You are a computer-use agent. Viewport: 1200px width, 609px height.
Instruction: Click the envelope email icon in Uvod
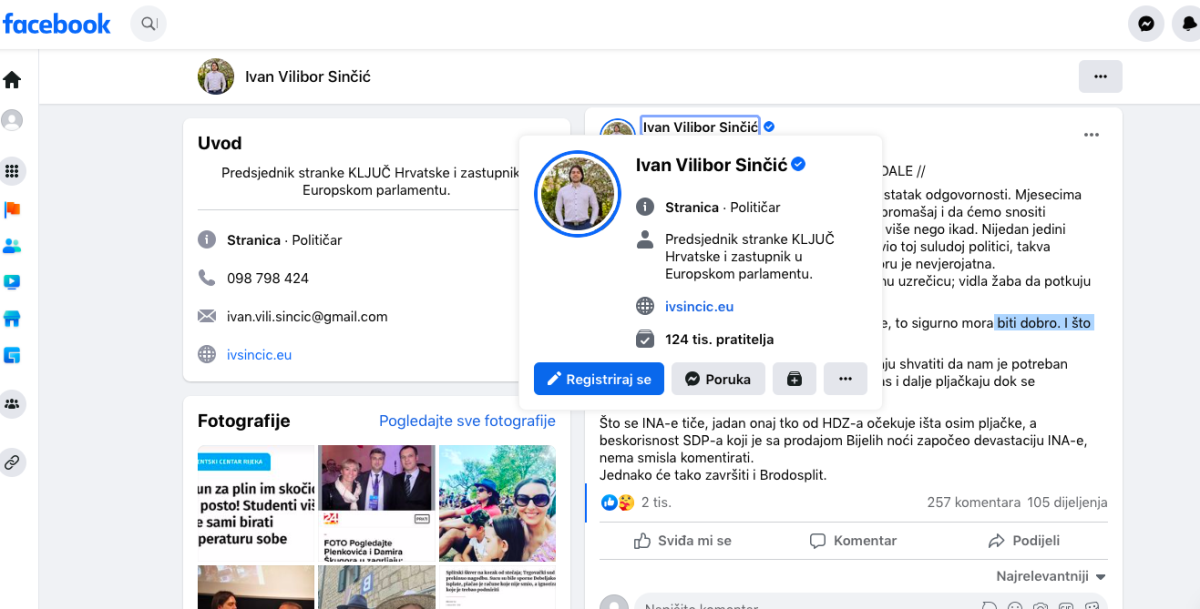point(207,316)
